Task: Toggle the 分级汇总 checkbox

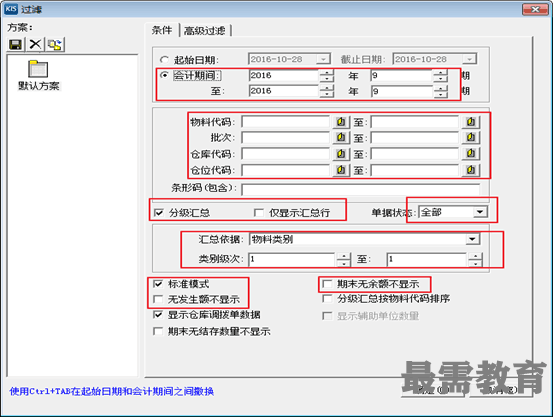Action: pyautogui.click(x=159, y=213)
